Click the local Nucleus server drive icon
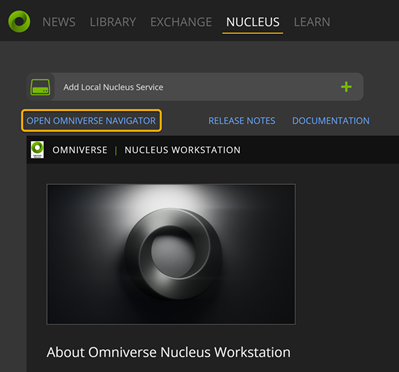Image resolution: width=399 pixels, height=372 pixels. (x=40, y=87)
